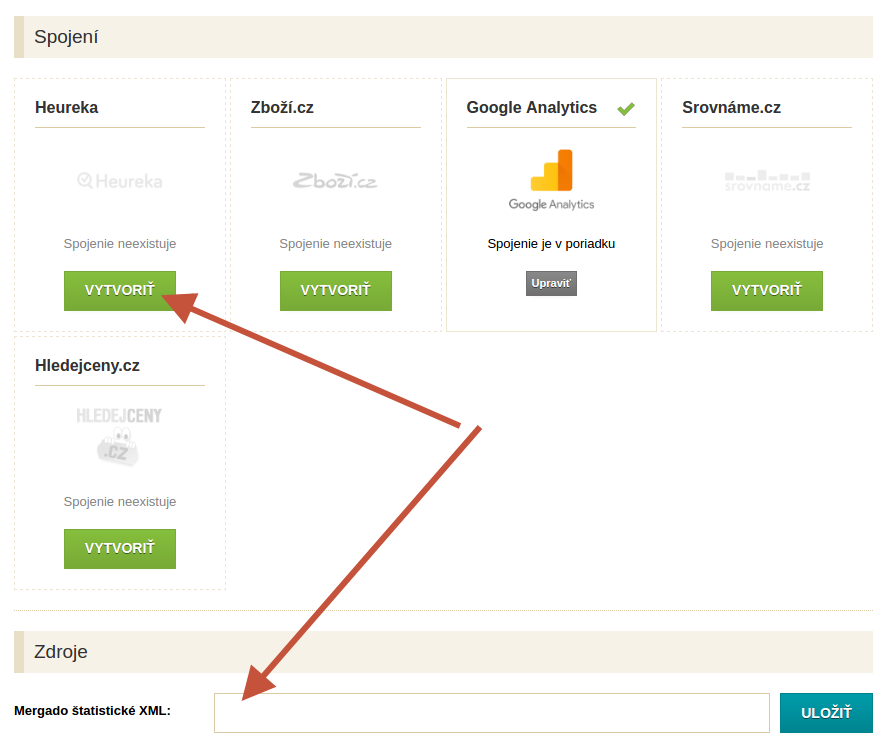
Task: Edit Google Analytics connection via Upraviť
Action: coord(551,284)
